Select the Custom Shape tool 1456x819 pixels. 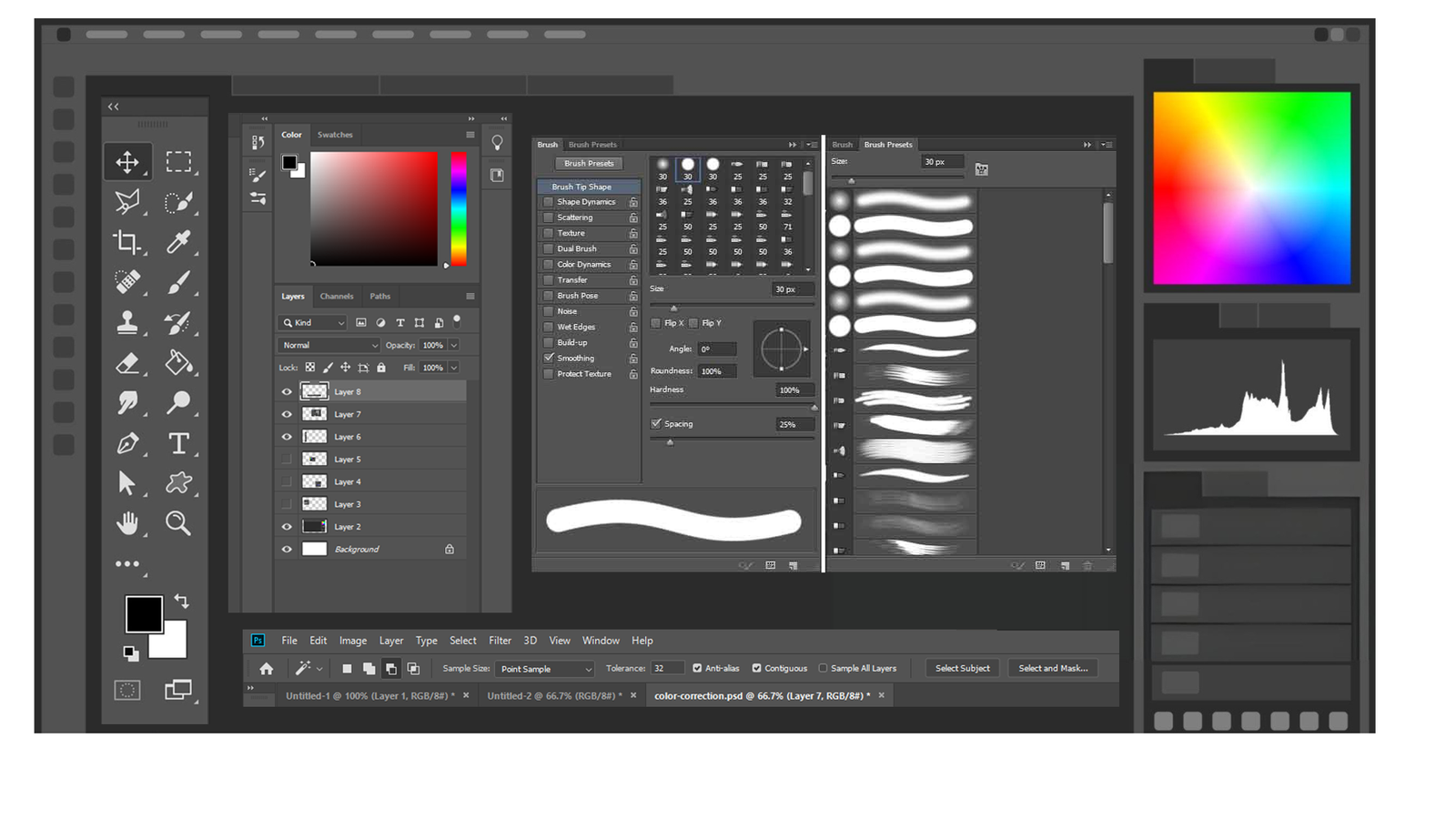178,482
